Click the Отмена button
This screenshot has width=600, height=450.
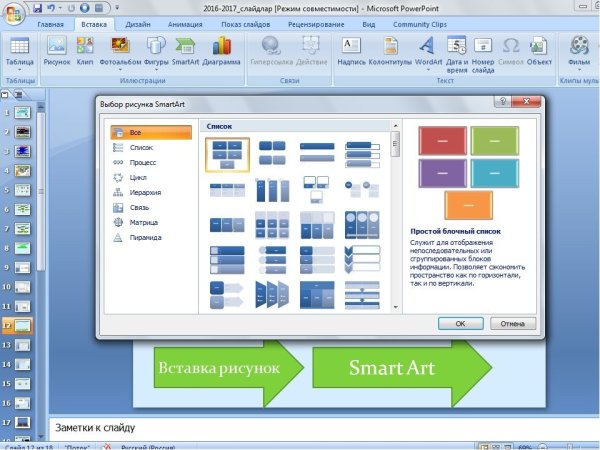coord(512,323)
